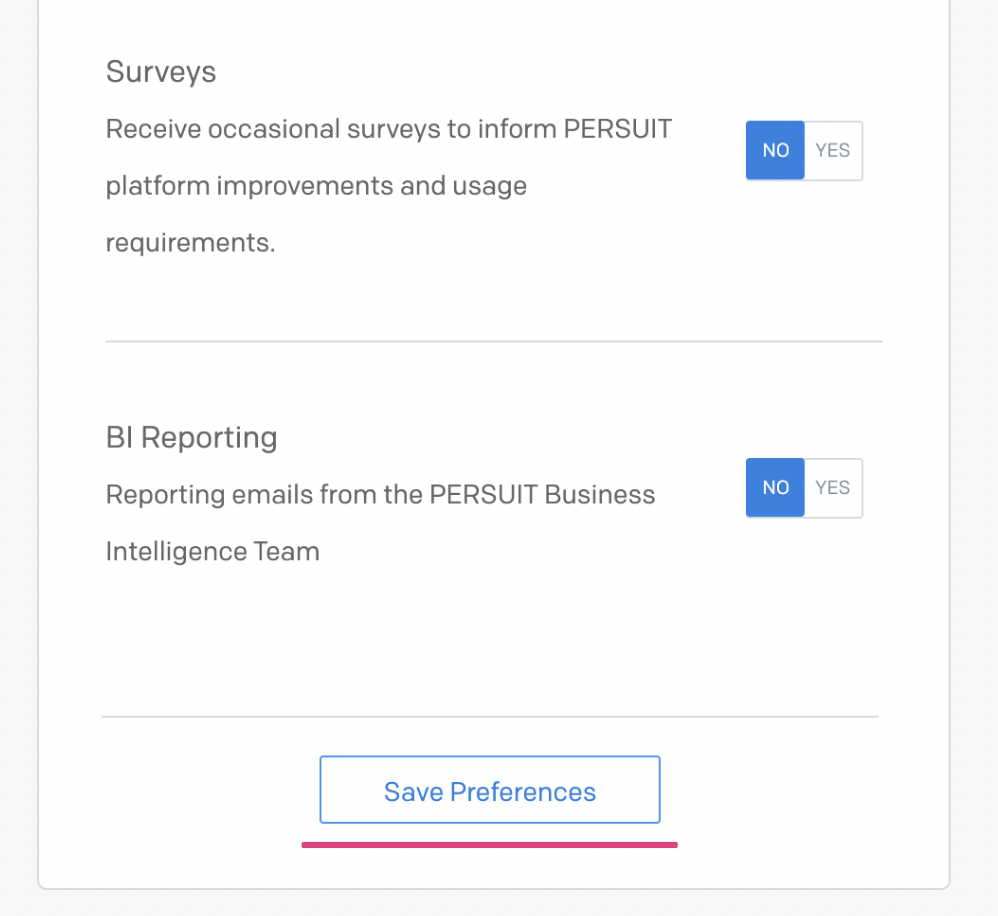Click the pink bar beneath Save Preferences
Viewport: 998px width, 916px height.
click(489, 845)
